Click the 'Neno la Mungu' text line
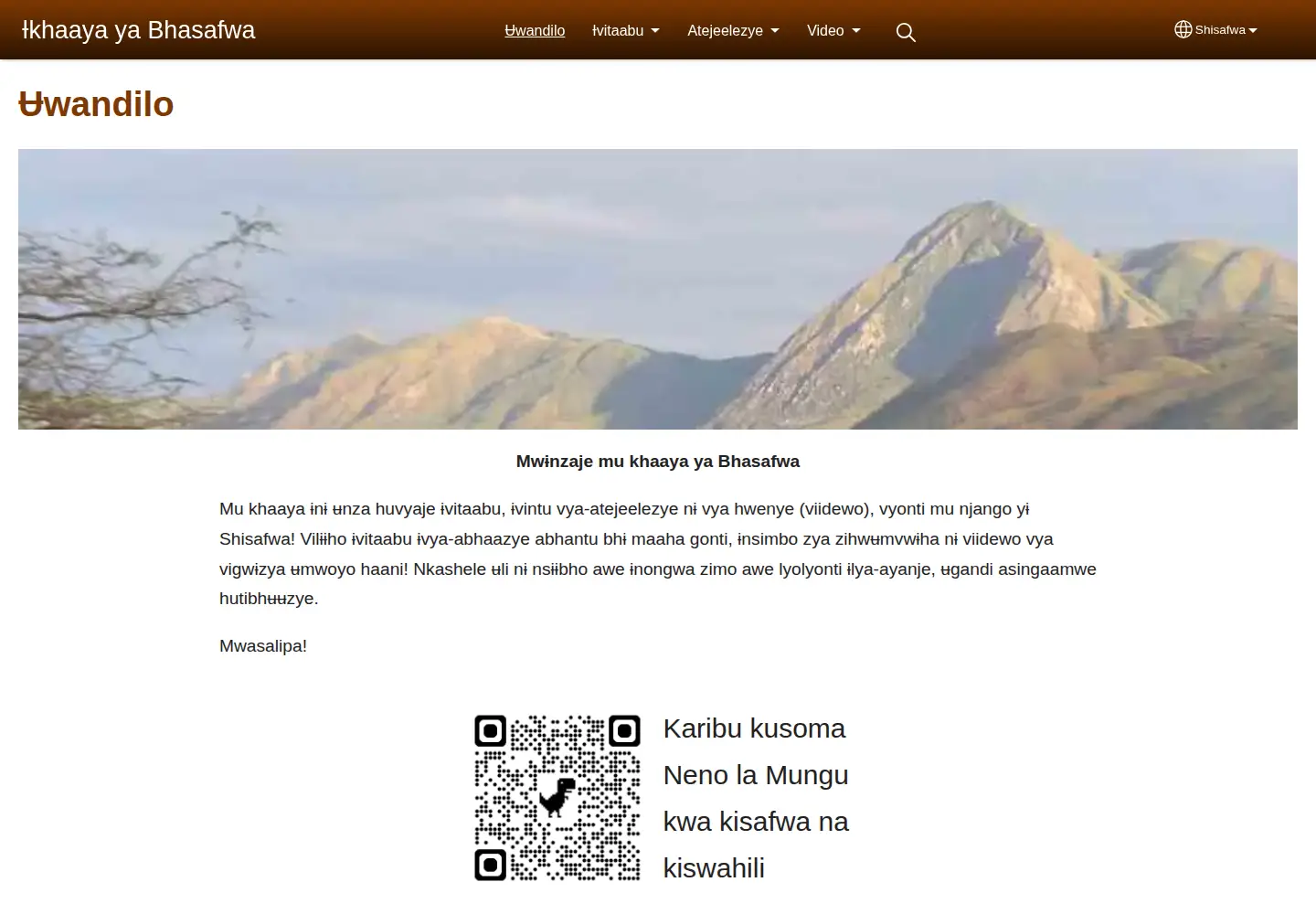Screen dimensions: 1316x914 click(756, 775)
